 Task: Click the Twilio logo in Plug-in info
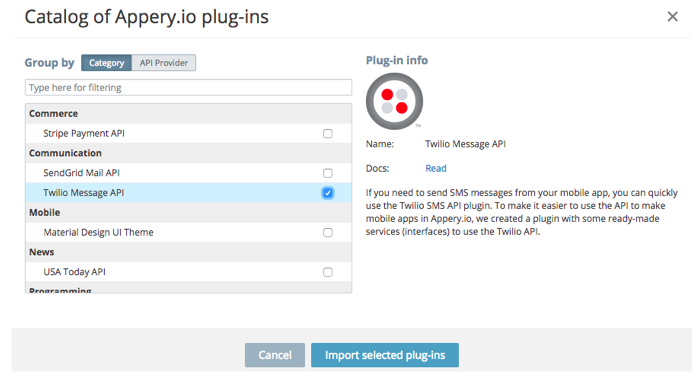[x=394, y=101]
